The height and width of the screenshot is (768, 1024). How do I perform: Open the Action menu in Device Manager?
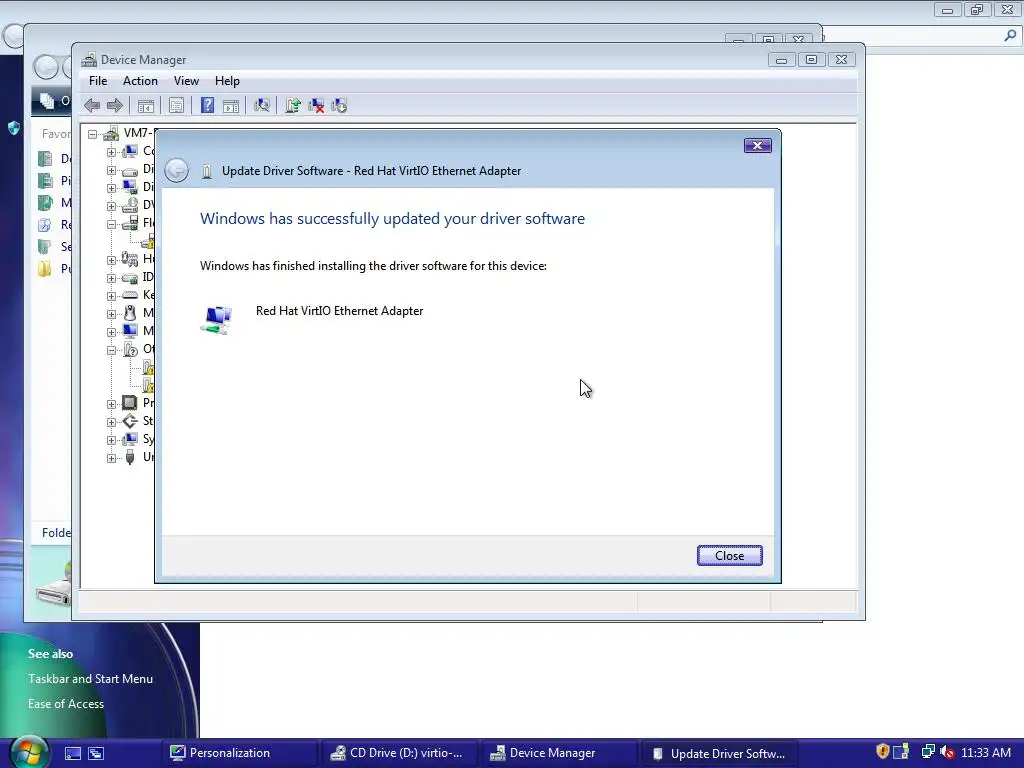[x=140, y=81]
